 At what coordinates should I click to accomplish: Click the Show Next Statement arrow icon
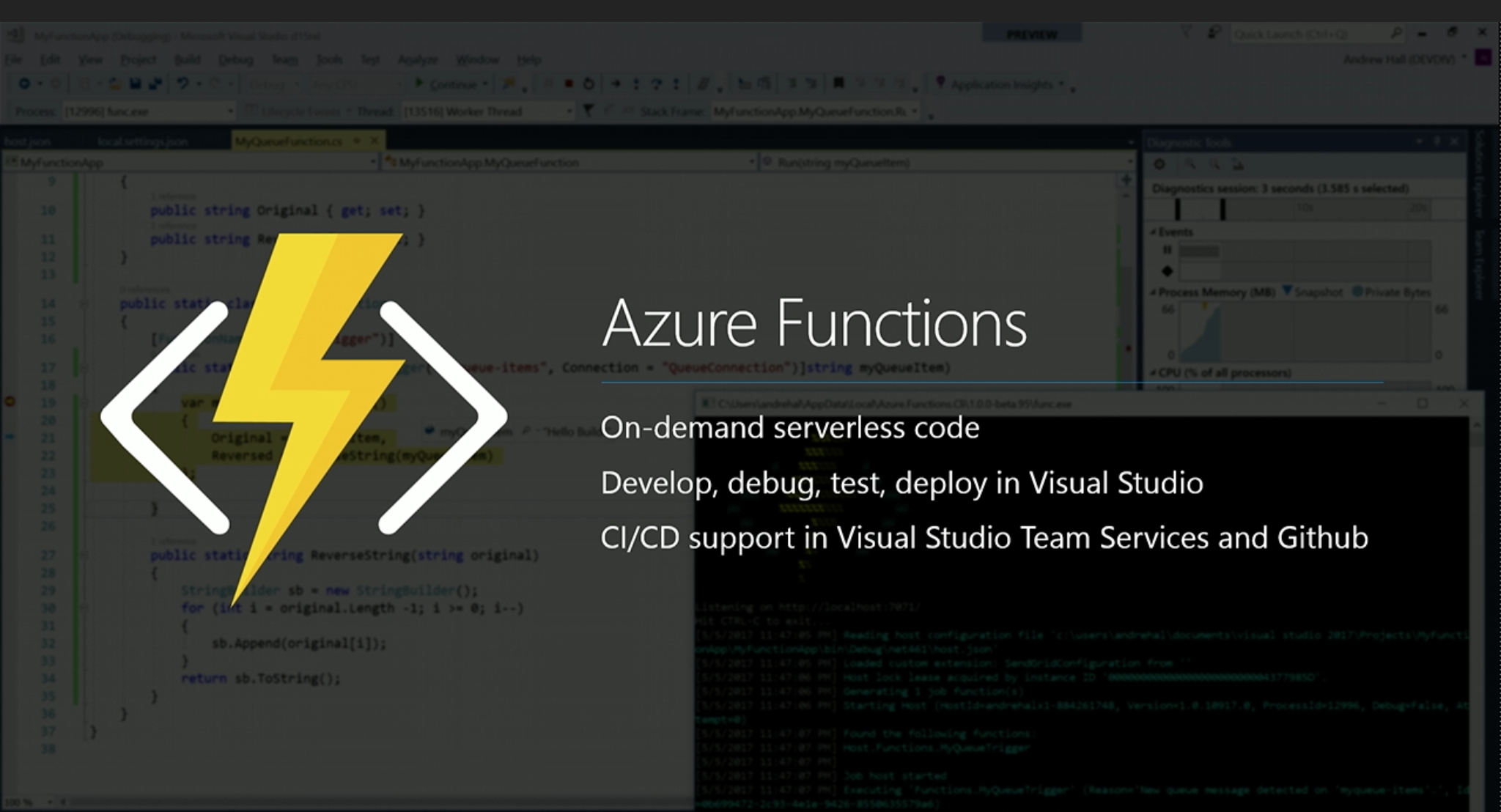tap(616, 84)
